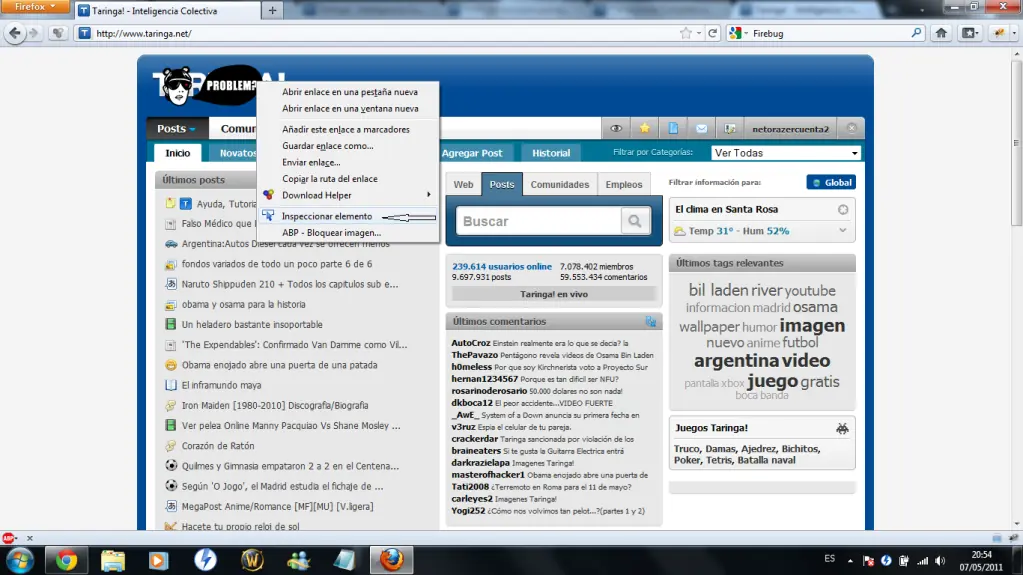Open the Historial tab
1023x575 pixels.
point(551,153)
